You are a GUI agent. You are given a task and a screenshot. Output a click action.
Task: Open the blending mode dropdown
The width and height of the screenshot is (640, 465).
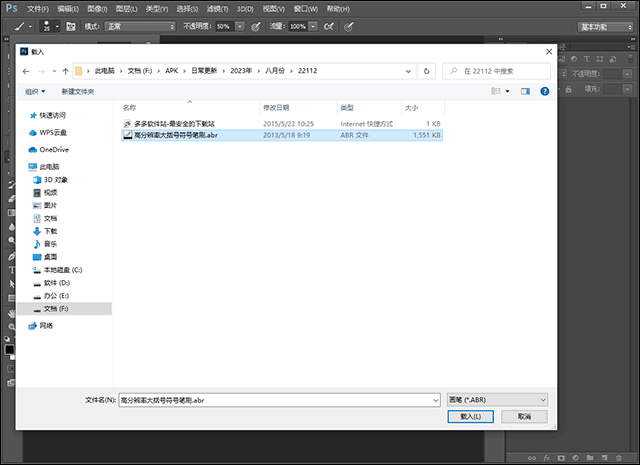[140, 27]
